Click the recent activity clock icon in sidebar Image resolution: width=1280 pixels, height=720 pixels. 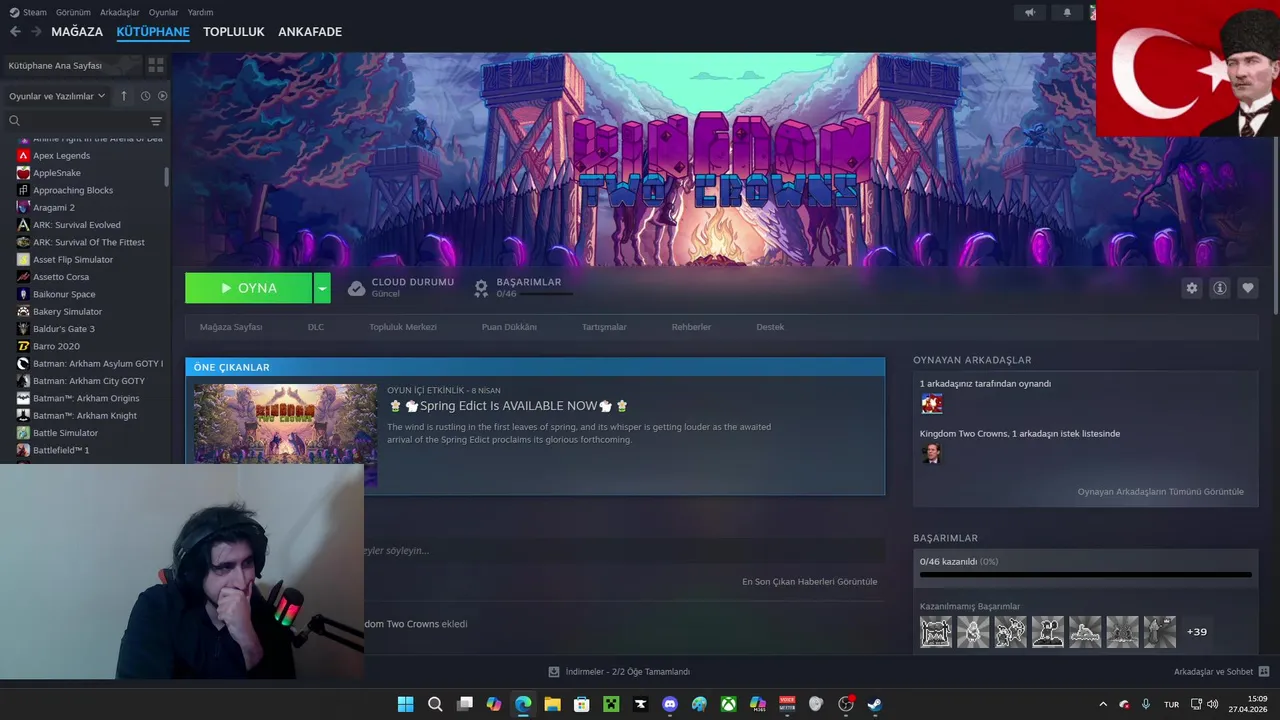coord(145,96)
